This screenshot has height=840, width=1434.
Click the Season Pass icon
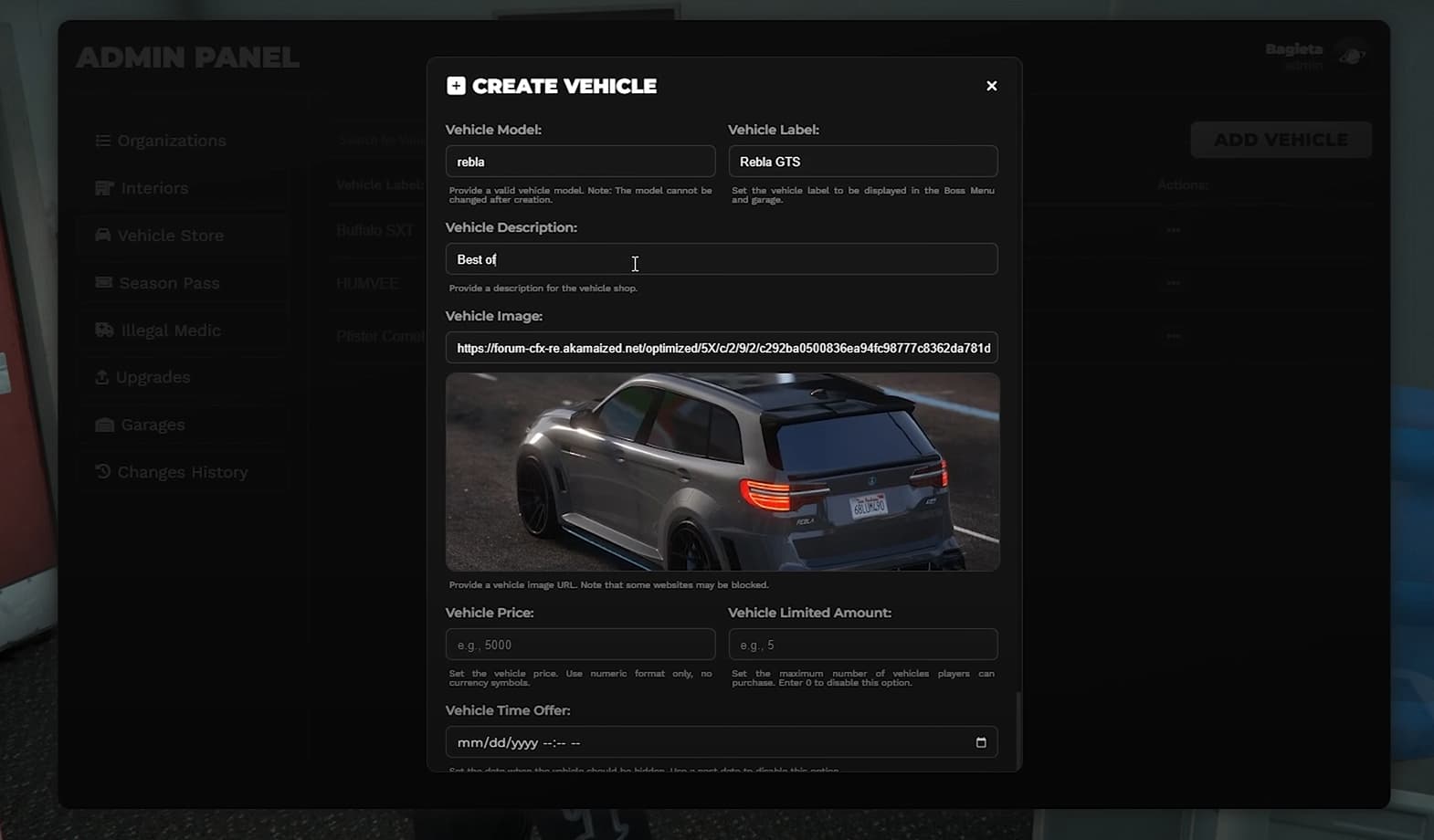(104, 282)
